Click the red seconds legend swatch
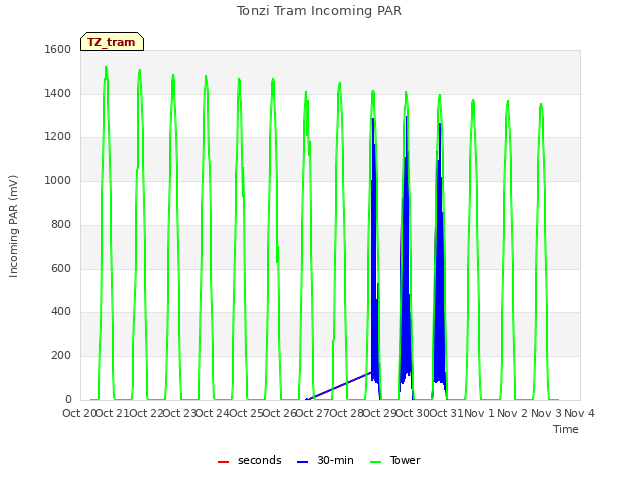 pos(223,462)
